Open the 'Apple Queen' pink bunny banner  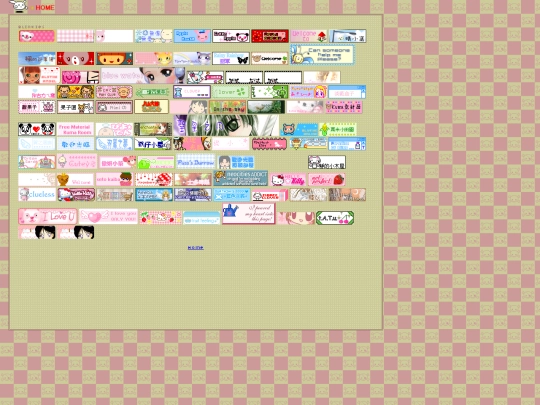click(x=192, y=36)
